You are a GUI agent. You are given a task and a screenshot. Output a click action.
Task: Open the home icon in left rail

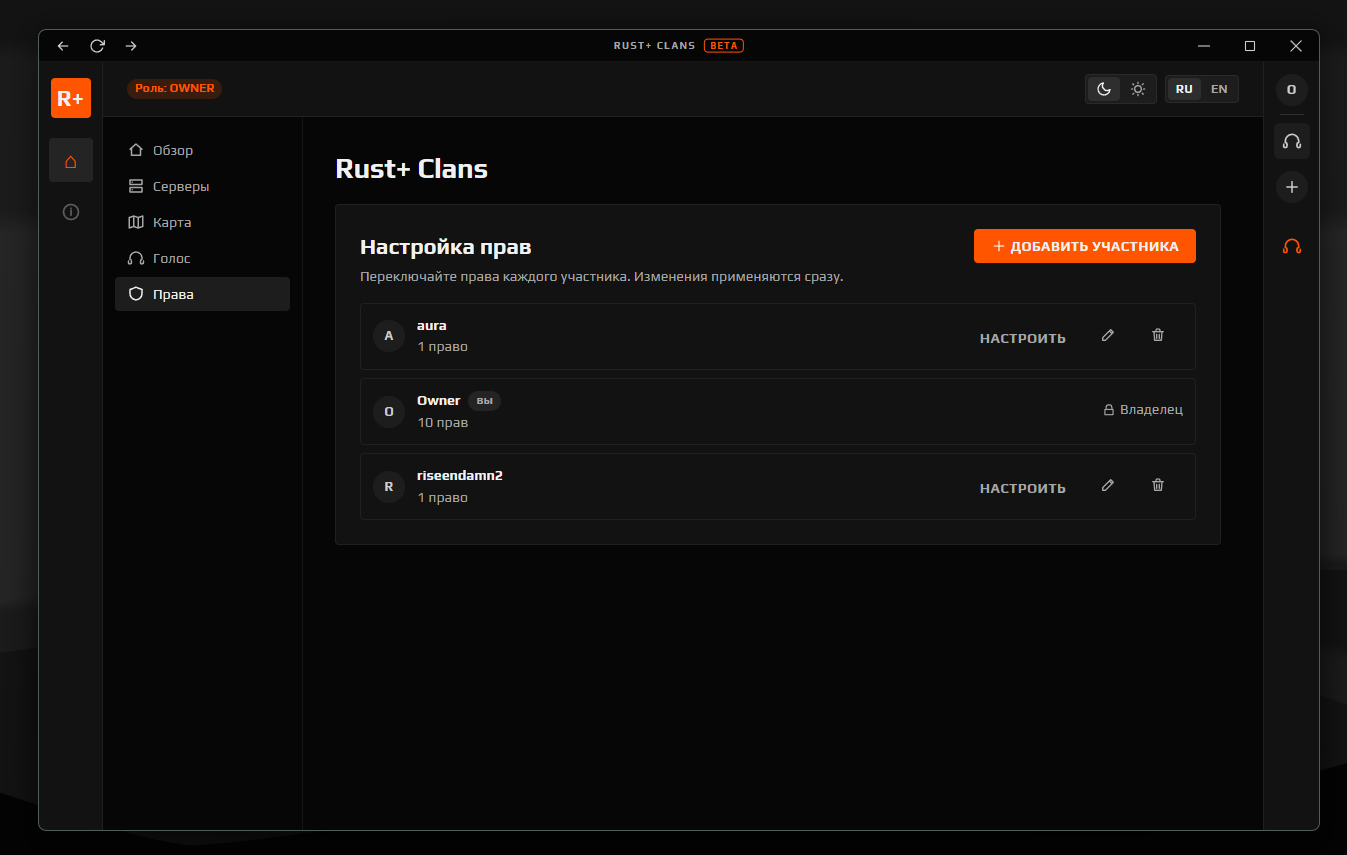(x=71, y=160)
